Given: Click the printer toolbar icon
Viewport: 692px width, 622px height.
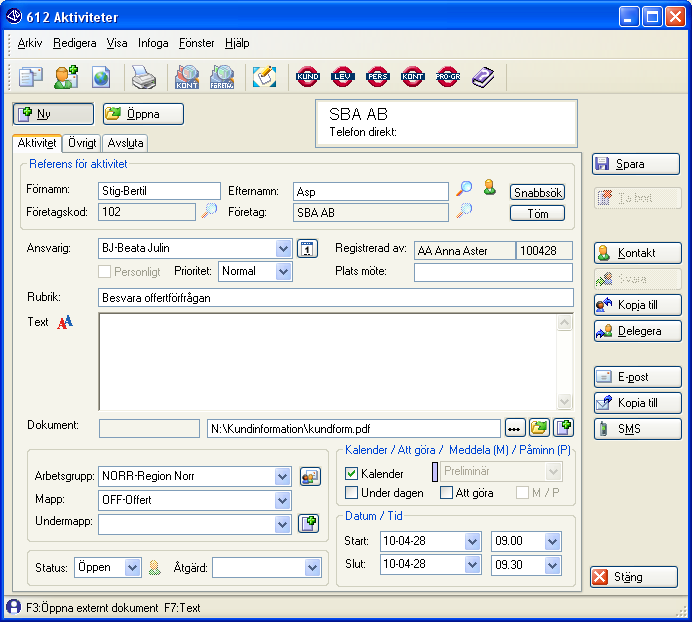Looking at the screenshot, I should pos(144,77).
